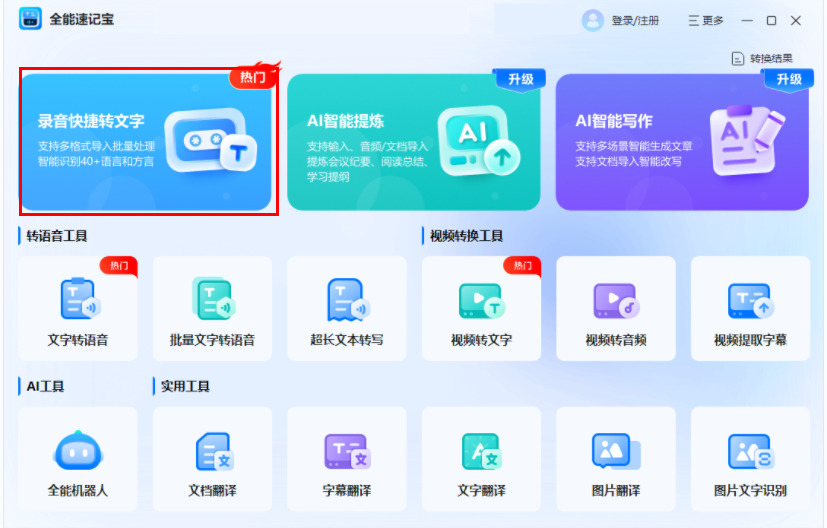Click the 转换结果 document icon
The image size is (827, 528).
tap(738, 59)
